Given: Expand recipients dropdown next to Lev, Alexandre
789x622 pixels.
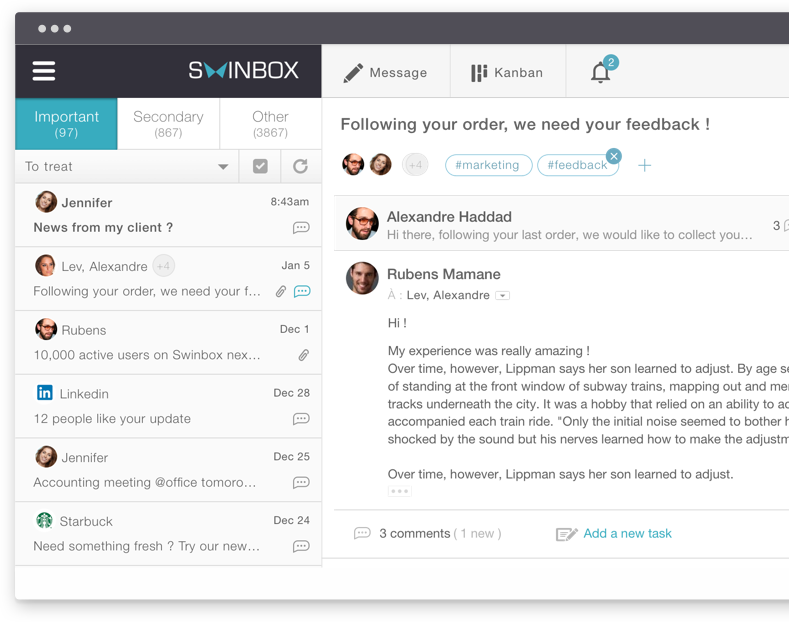Looking at the screenshot, I should 502,295.
